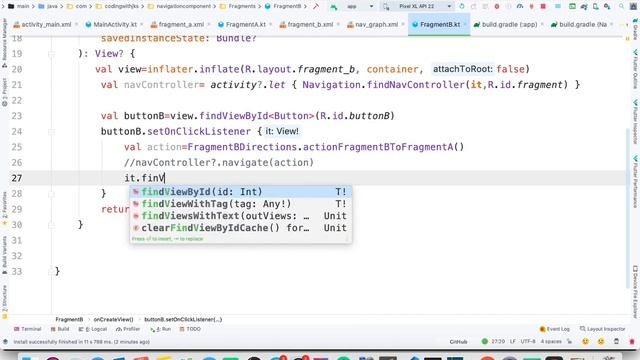Select findViewWithTag(tag: Any!) completion suggestion

point(241,204)
